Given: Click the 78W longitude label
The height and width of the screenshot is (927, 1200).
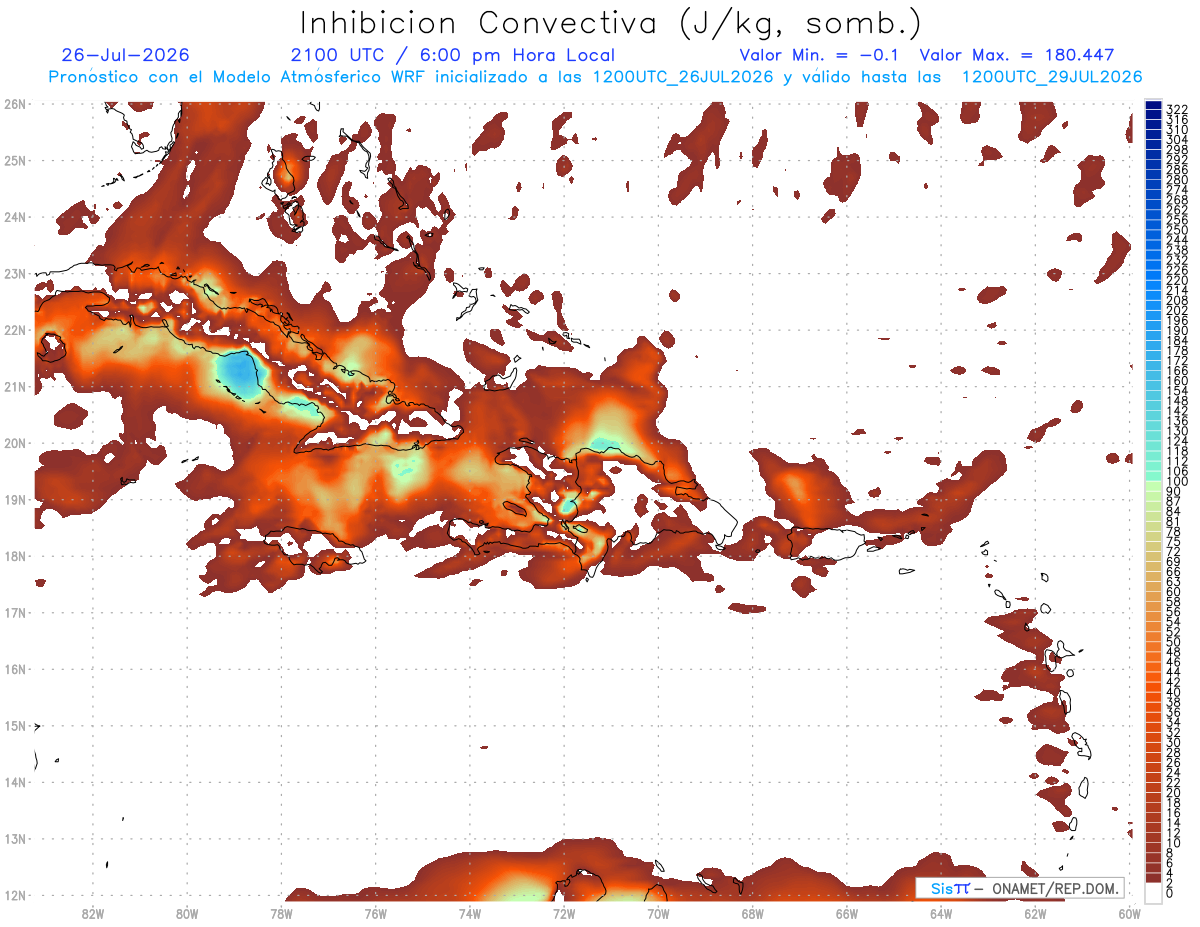Looking at the screenshot, I should tap(281, 913).
